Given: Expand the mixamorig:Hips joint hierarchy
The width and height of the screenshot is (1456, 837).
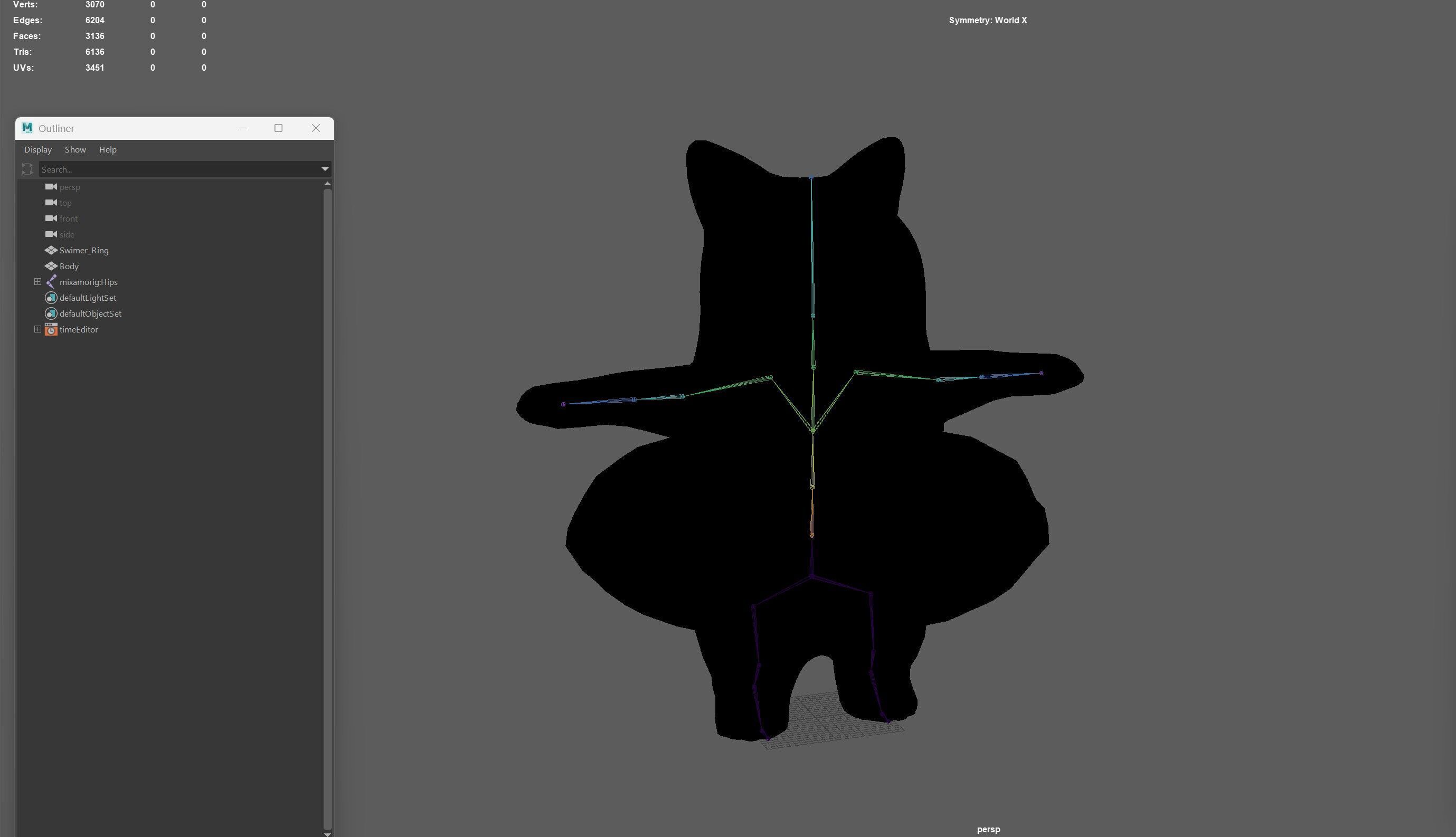Looking at the screenshot, I should pyautogui.click(x=37, y=282).
